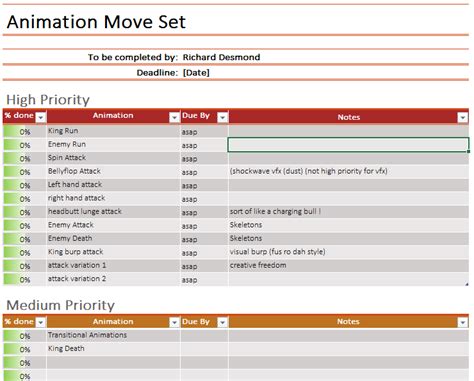Select the 'Richard Desmond' name cell
Screen dimensions: 474x381
tap(221, 57)
